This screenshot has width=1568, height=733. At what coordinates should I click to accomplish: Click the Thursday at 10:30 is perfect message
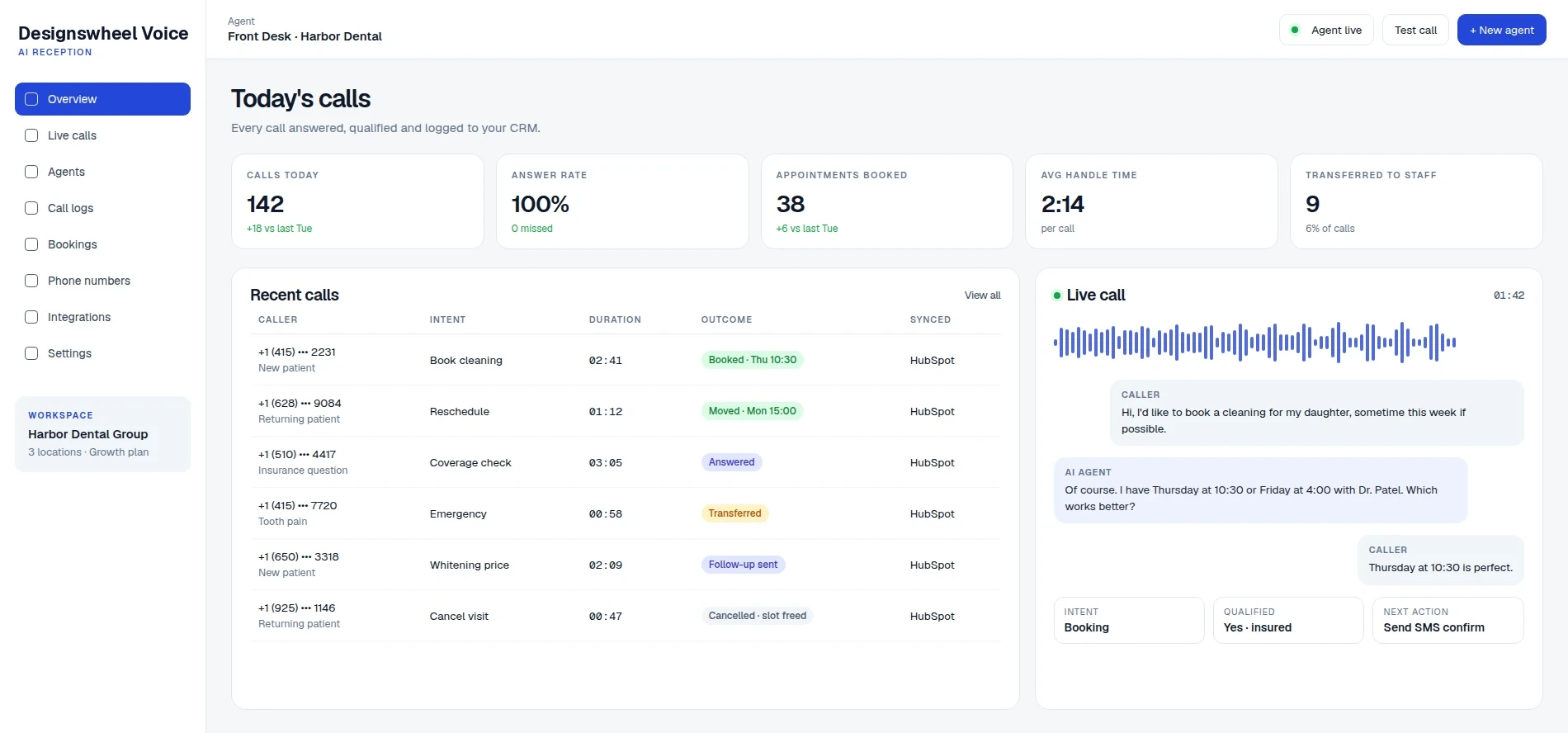tap(1441, 560)
